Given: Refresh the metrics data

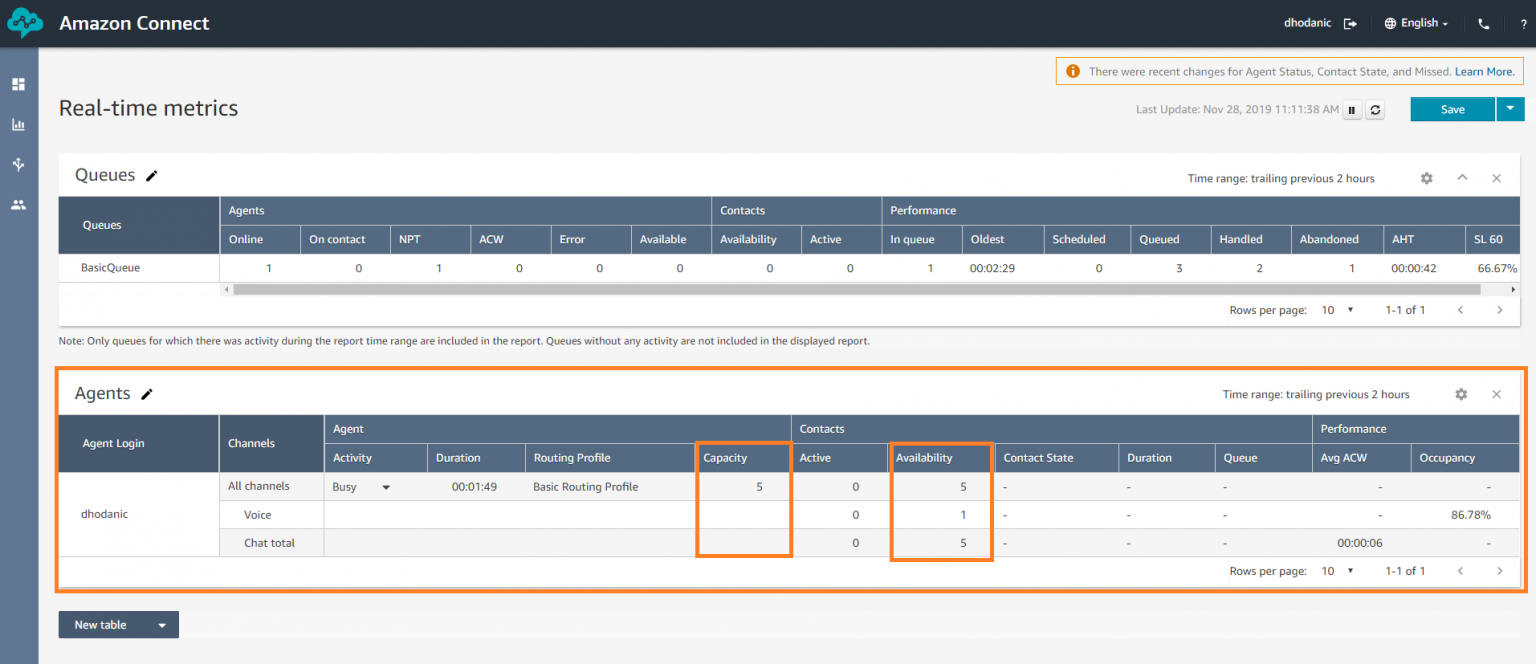Looking at the screenshot, I should [x=1375, y=110].
